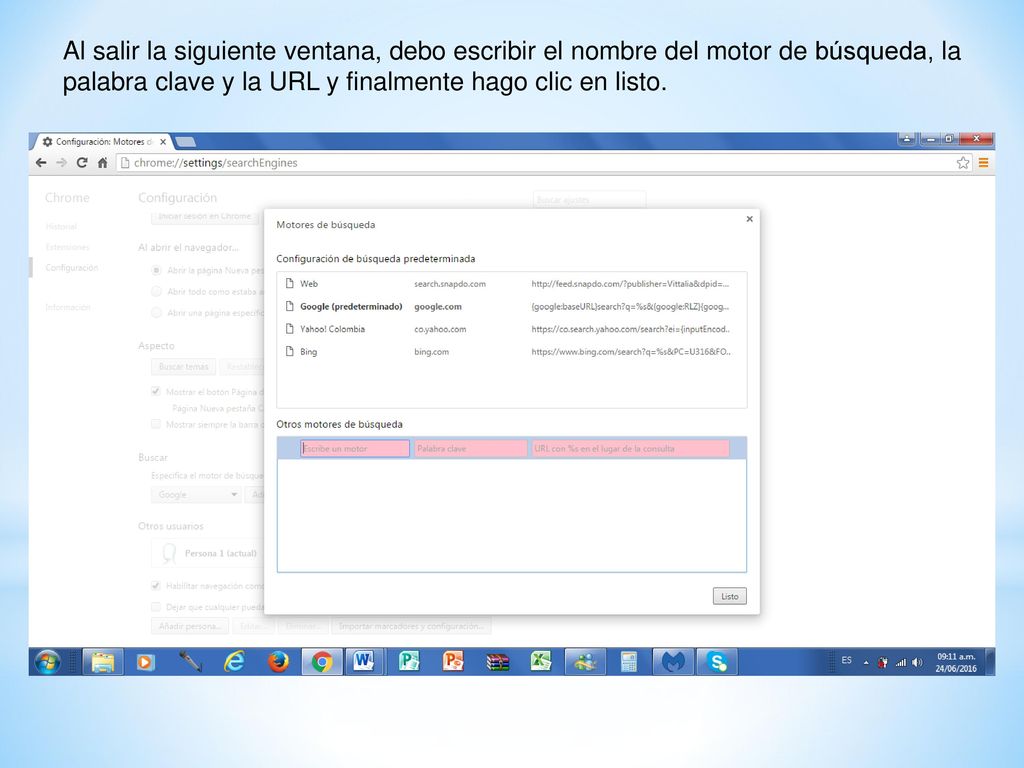Click 'Importar marcadores y configuración' button
This screenshot has height=768, width=1024.
(411, 626)
